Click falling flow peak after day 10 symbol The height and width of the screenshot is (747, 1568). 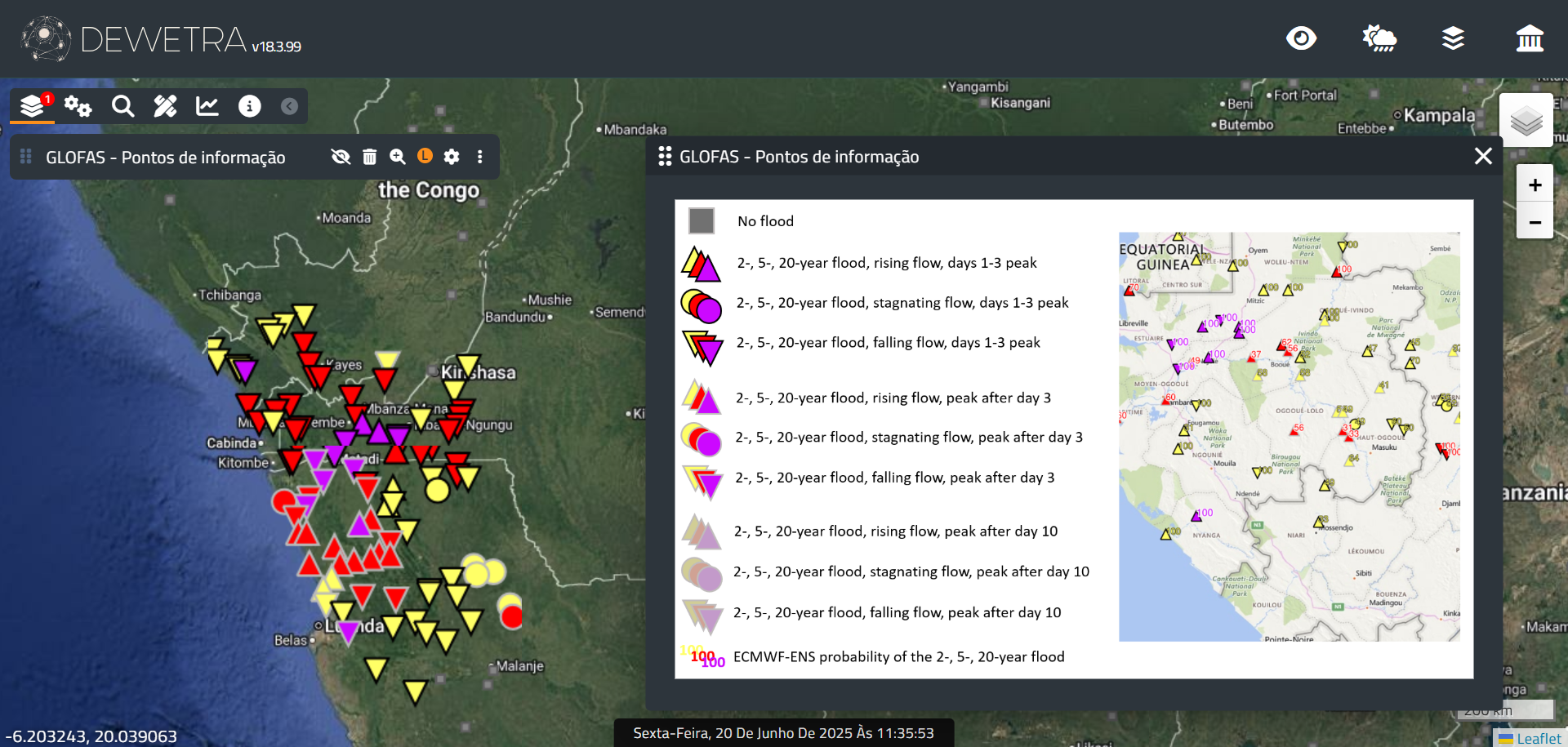click(703, 616)
